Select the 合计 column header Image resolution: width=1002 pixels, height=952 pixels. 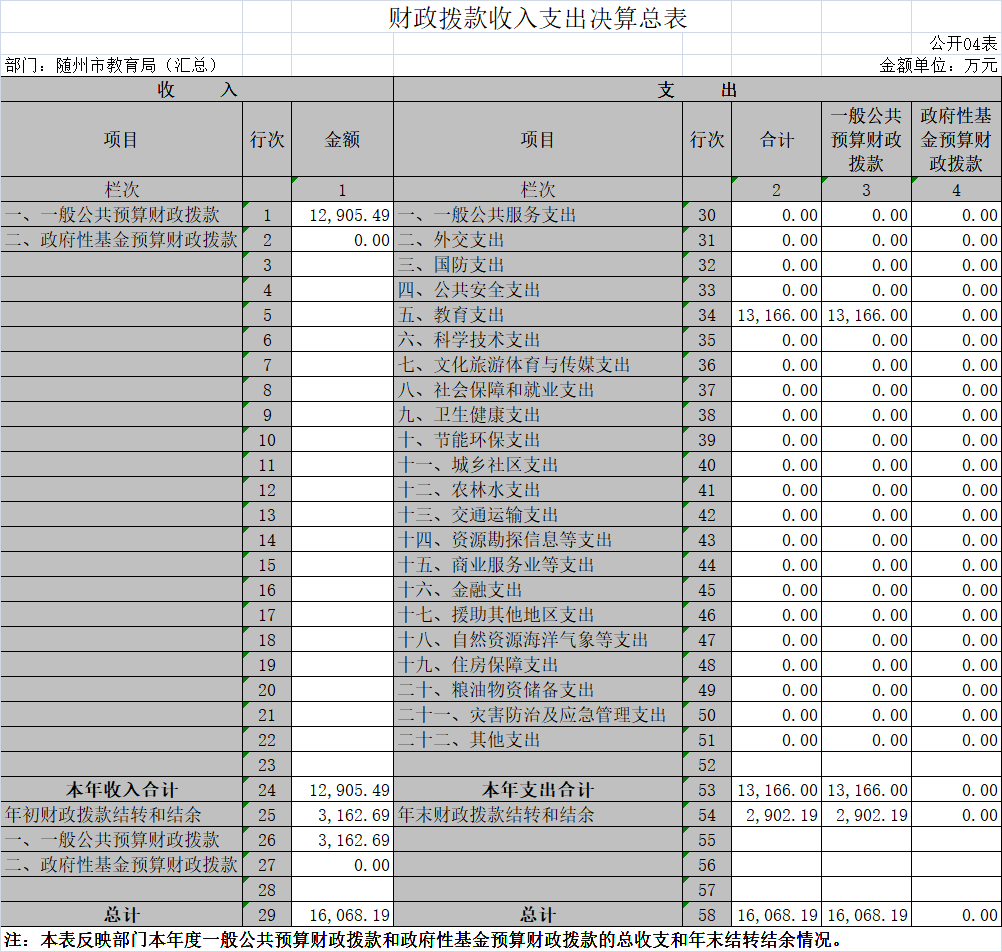pos(776,140)
